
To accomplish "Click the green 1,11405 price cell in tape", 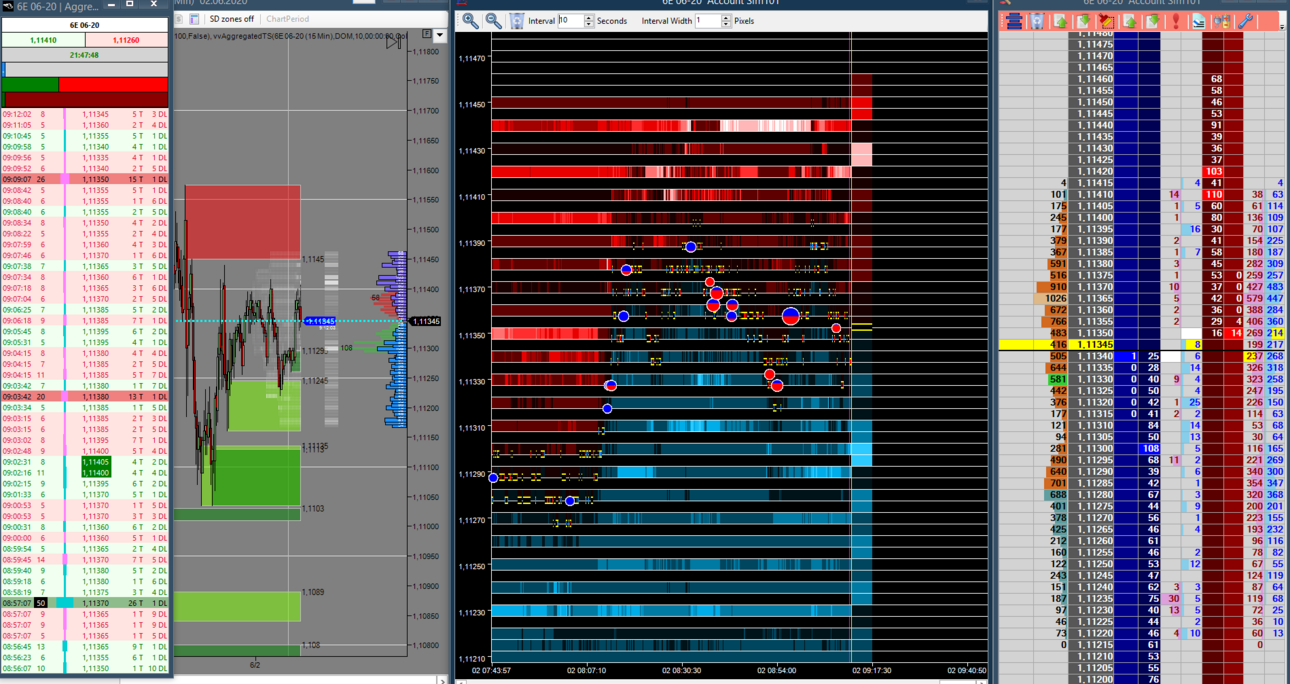I will coord(96,462).
